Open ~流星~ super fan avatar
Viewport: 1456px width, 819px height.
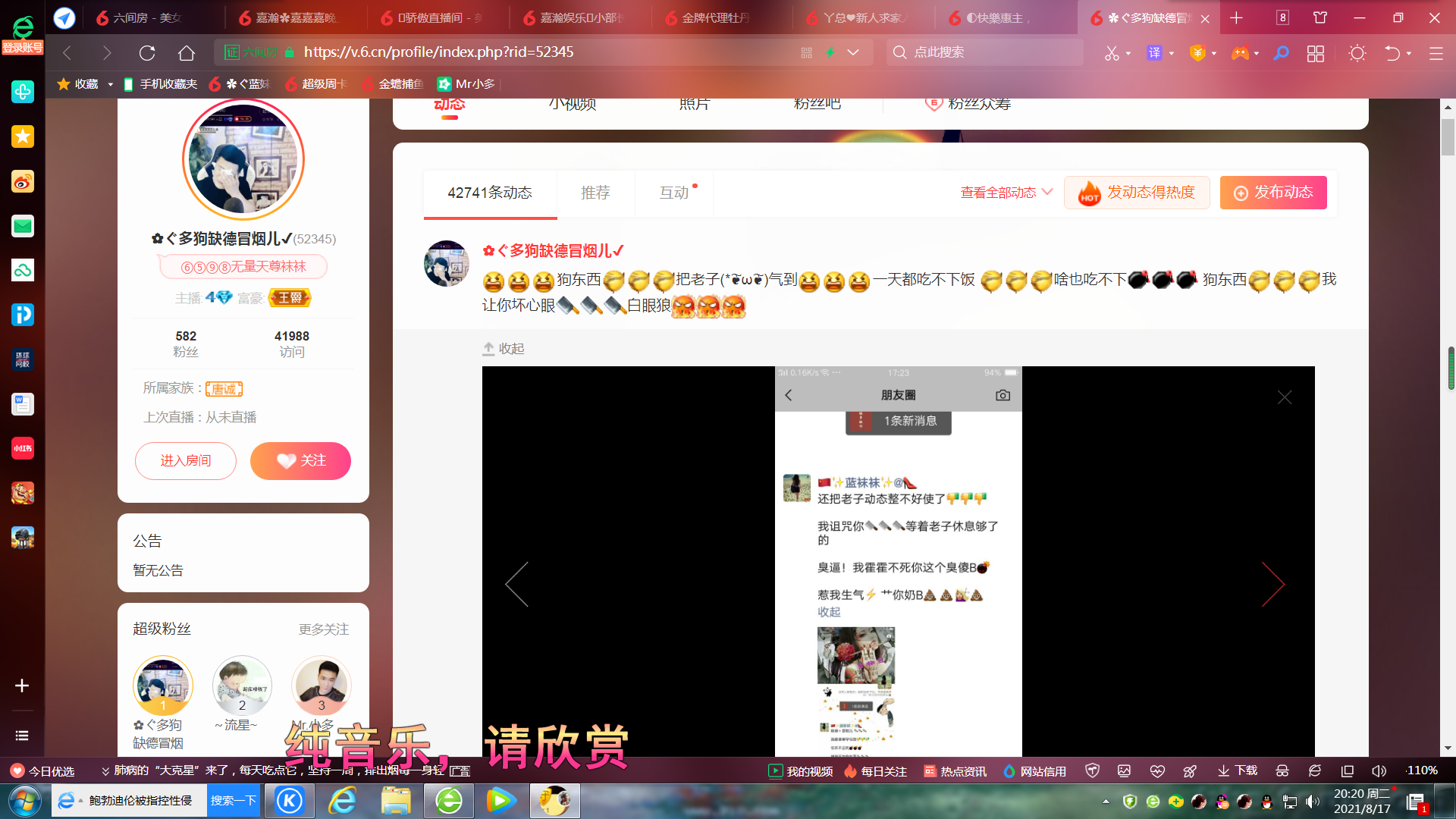[x=242, y=685]
